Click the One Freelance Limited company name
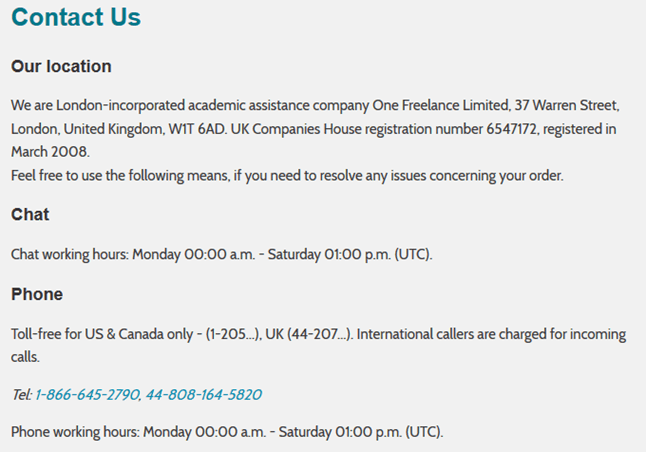 [441, 105]
